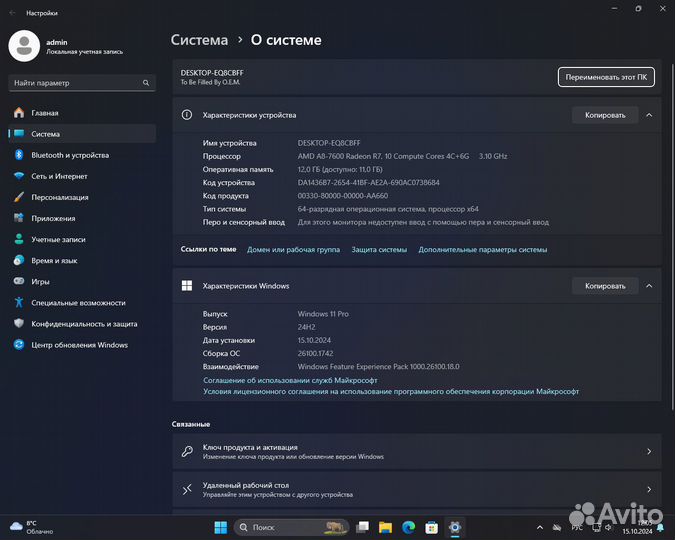Open Удаленный рабочий стол chevron

tap(649, 489)
